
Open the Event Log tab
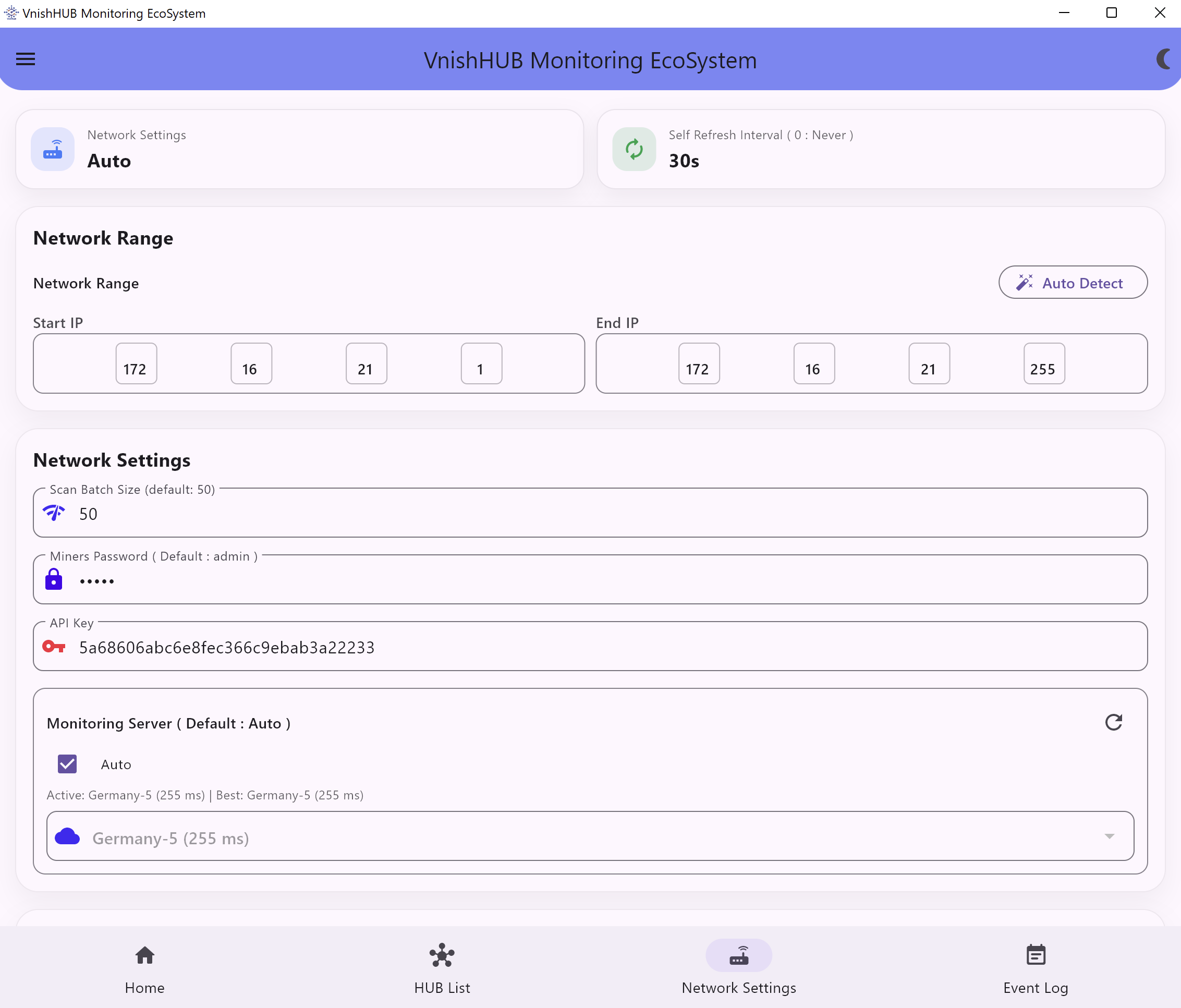coord(1036,967)
